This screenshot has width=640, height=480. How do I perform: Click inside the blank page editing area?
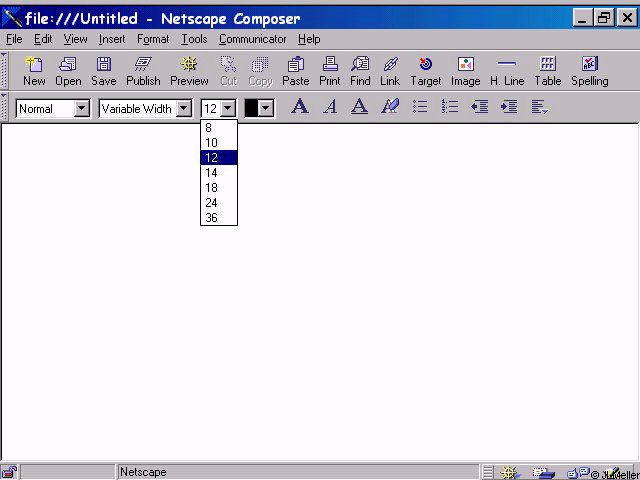tap(320, 292)
